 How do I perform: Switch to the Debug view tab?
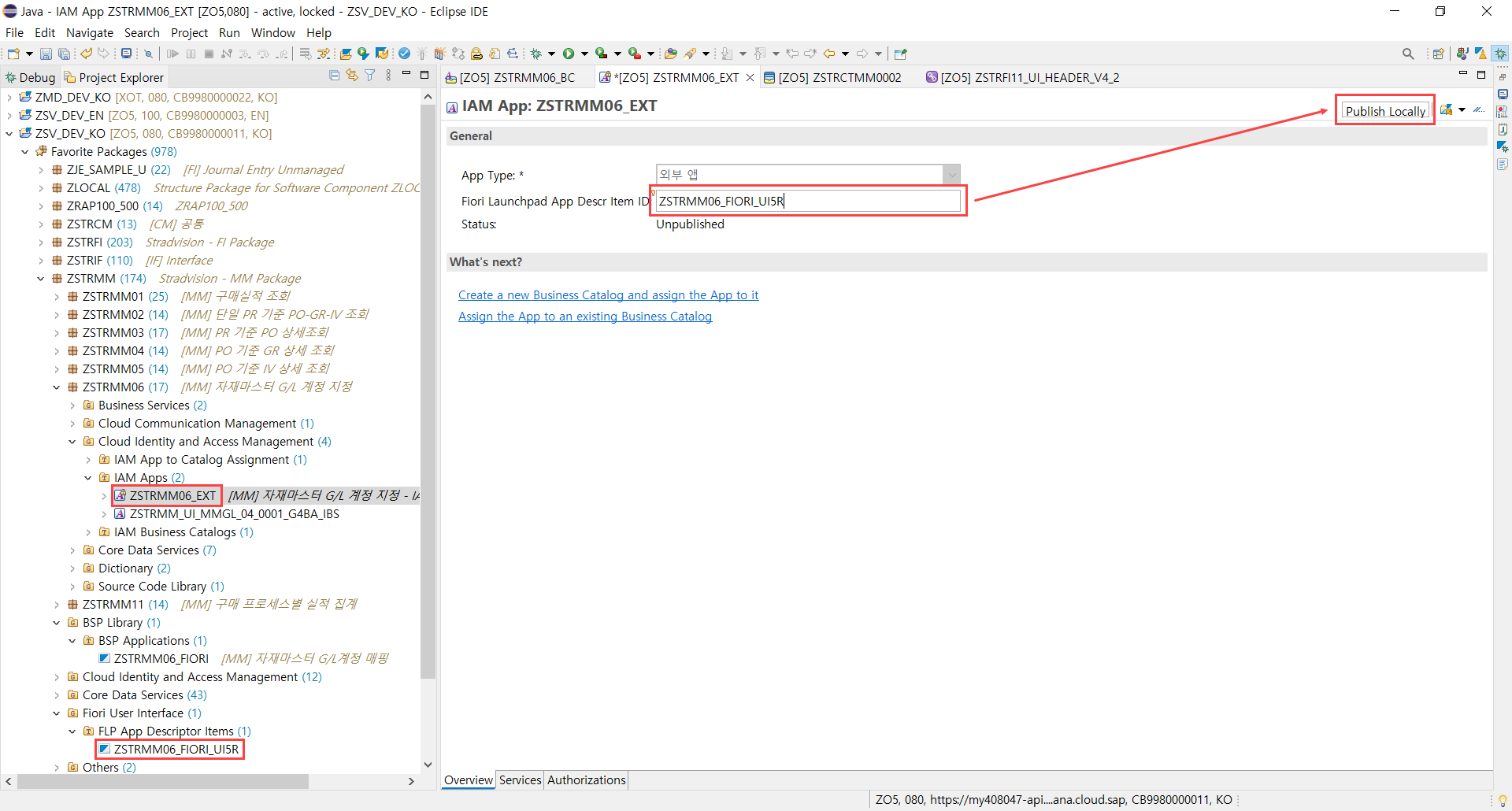click(30, 77)
